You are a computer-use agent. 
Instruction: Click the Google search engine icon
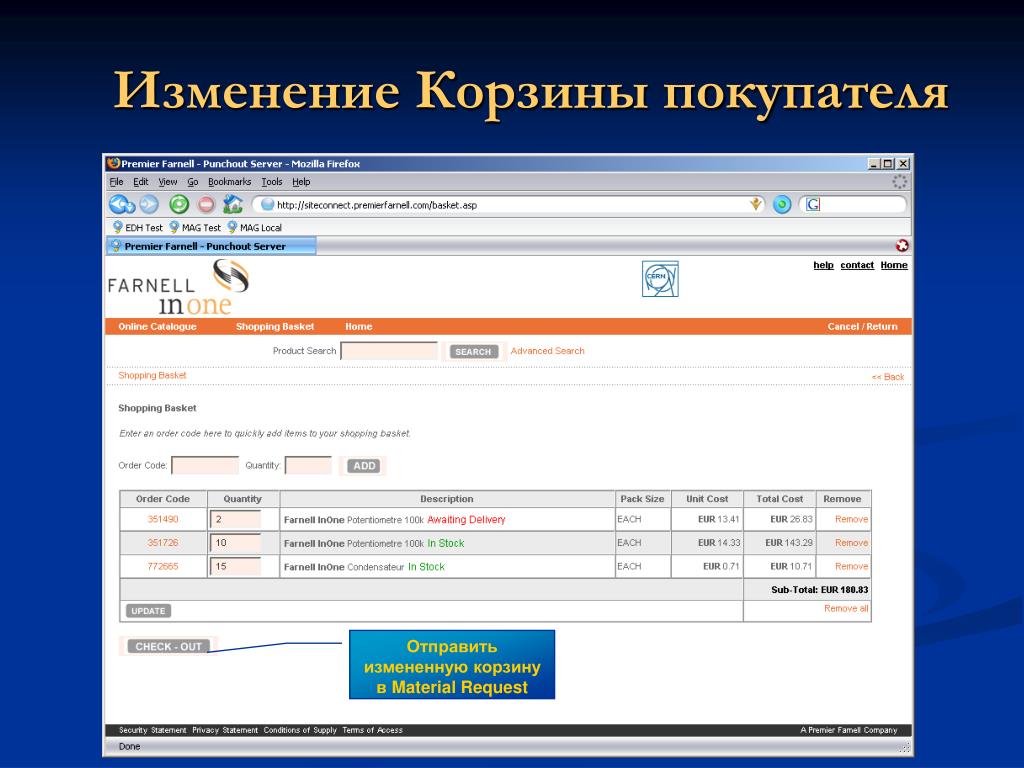[812, 204]
